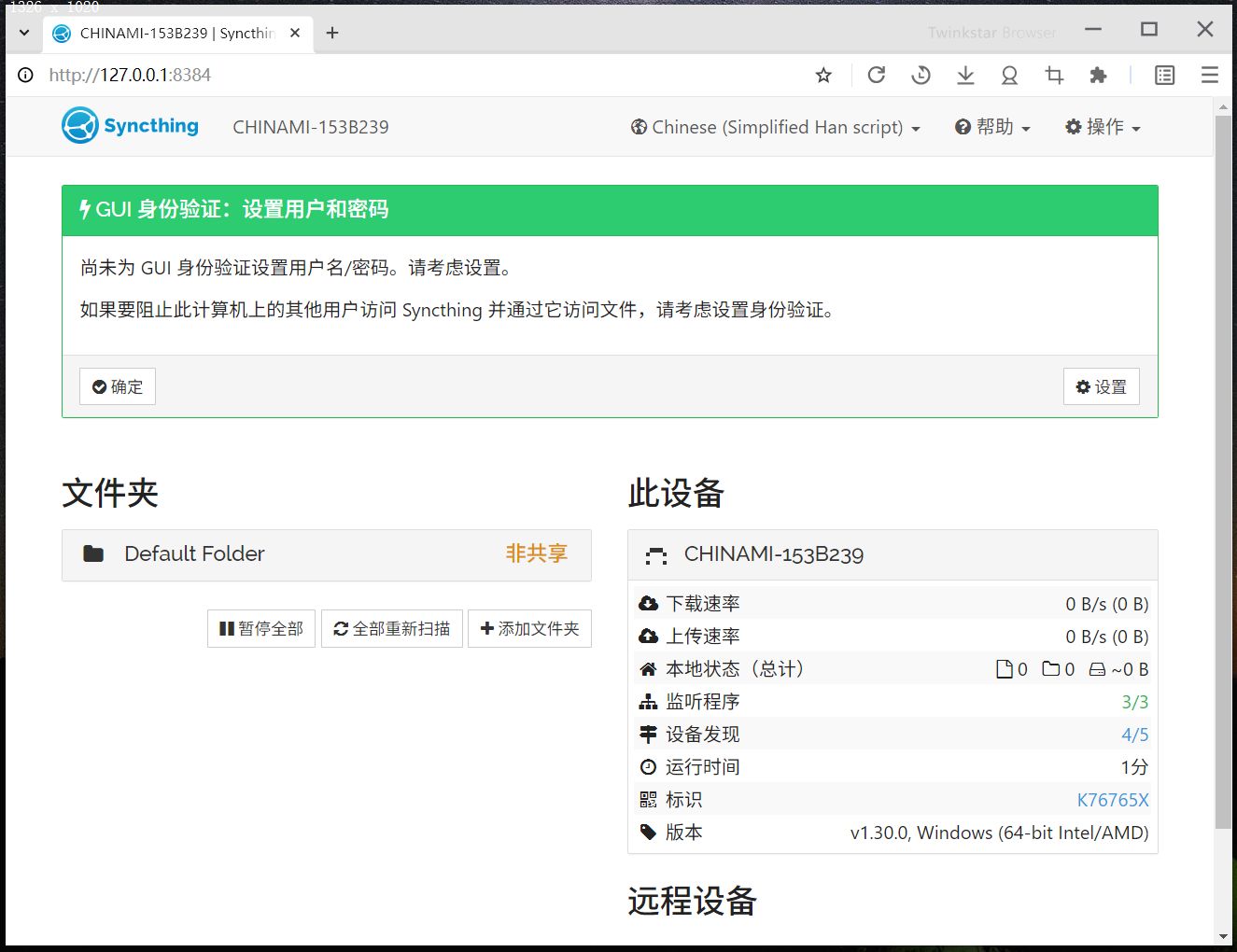Click the local state disk size icon
Image resolution: width=1237 pixels, height=952 pixels.
tap(1097, 669)
